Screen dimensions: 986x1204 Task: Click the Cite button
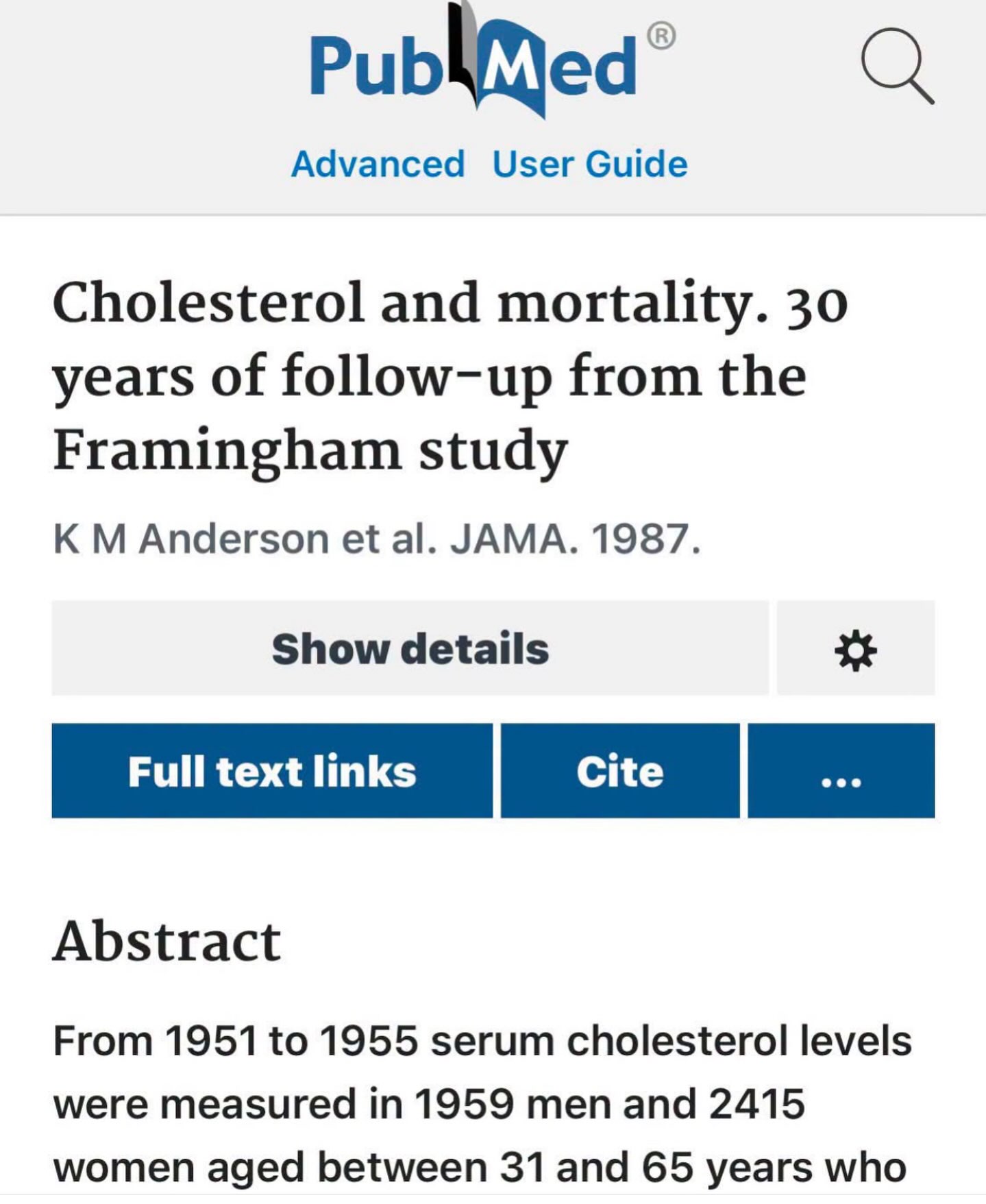620,771
